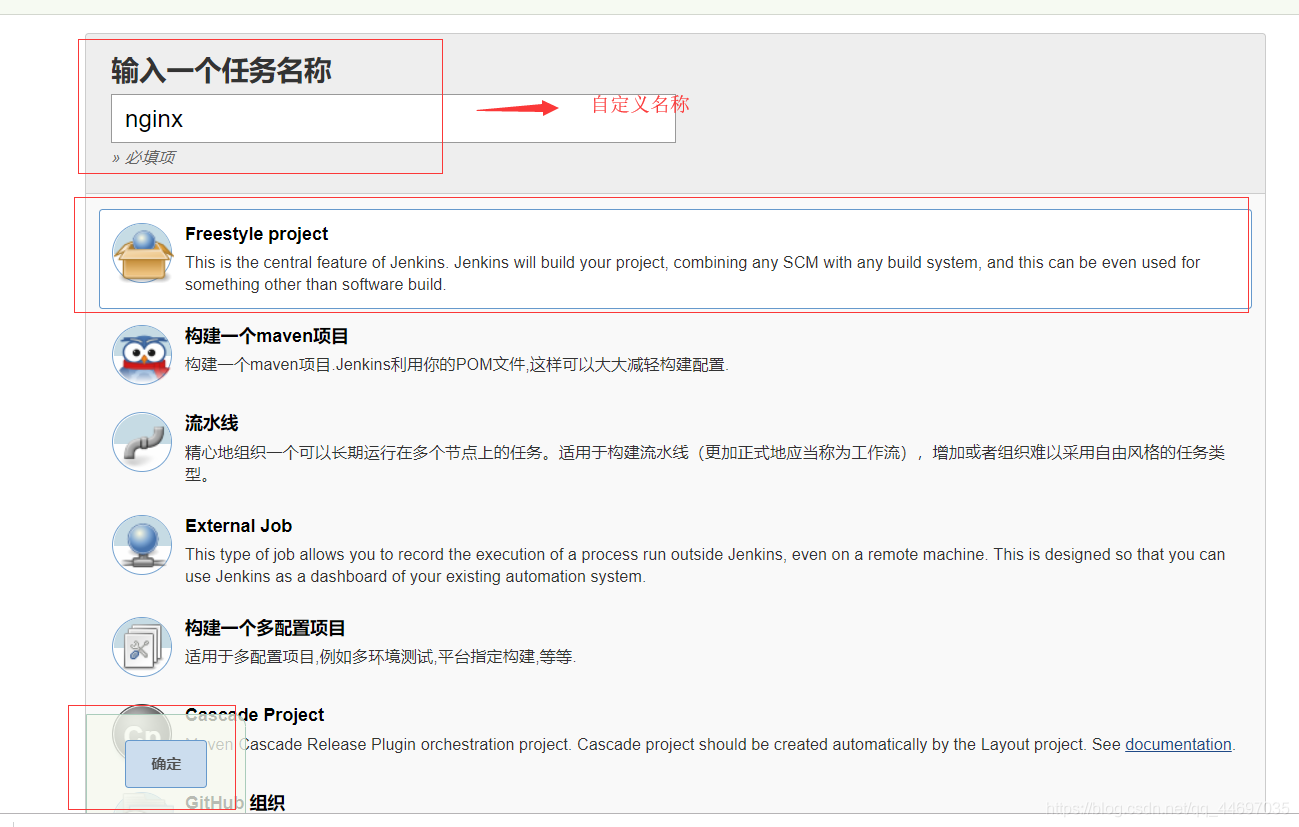Image resolution: width=1299 pixels, height=827 pixels.
Task: Select 构建一个maven项目 title
Action: [267, 337]
